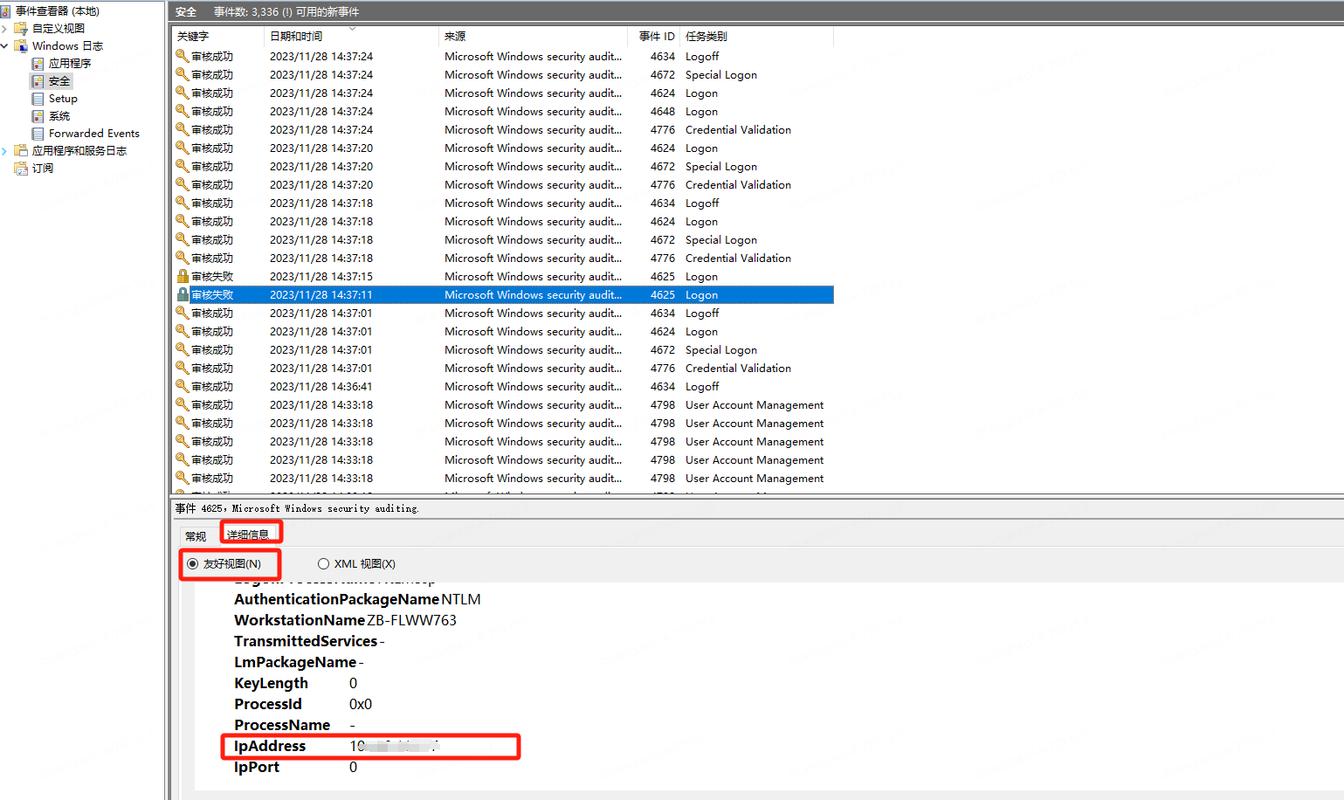
Task: Switch to the 常规 tab
Action: (x=196, y=536)
